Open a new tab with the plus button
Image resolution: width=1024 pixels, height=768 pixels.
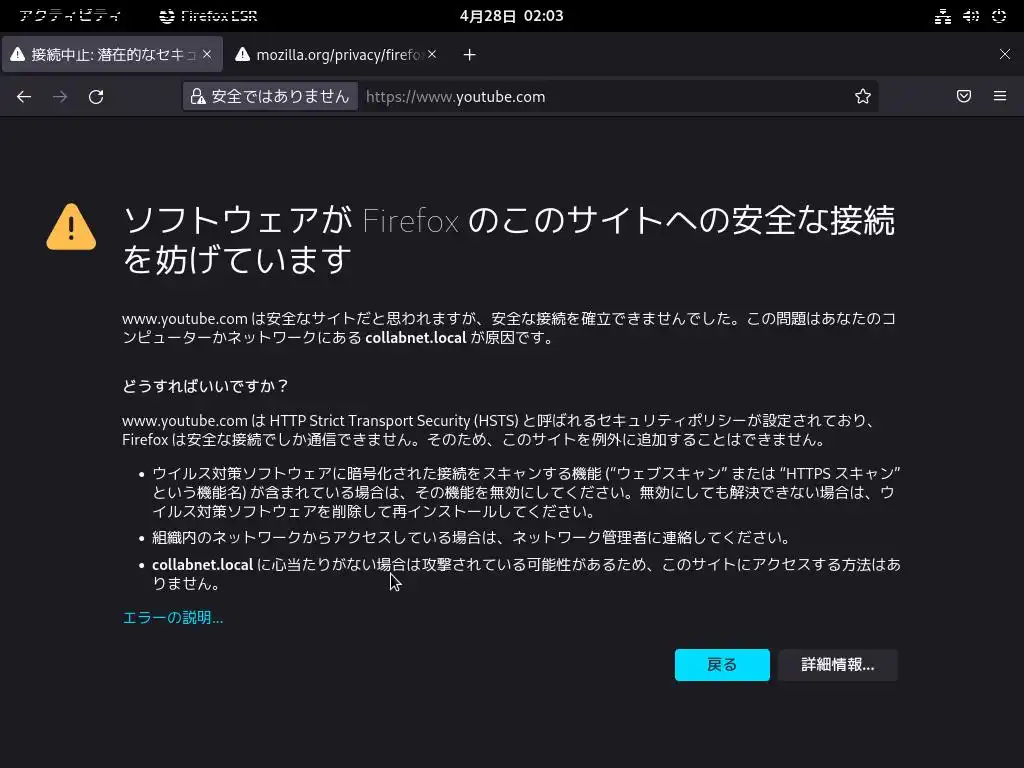(x=469, y=55)
